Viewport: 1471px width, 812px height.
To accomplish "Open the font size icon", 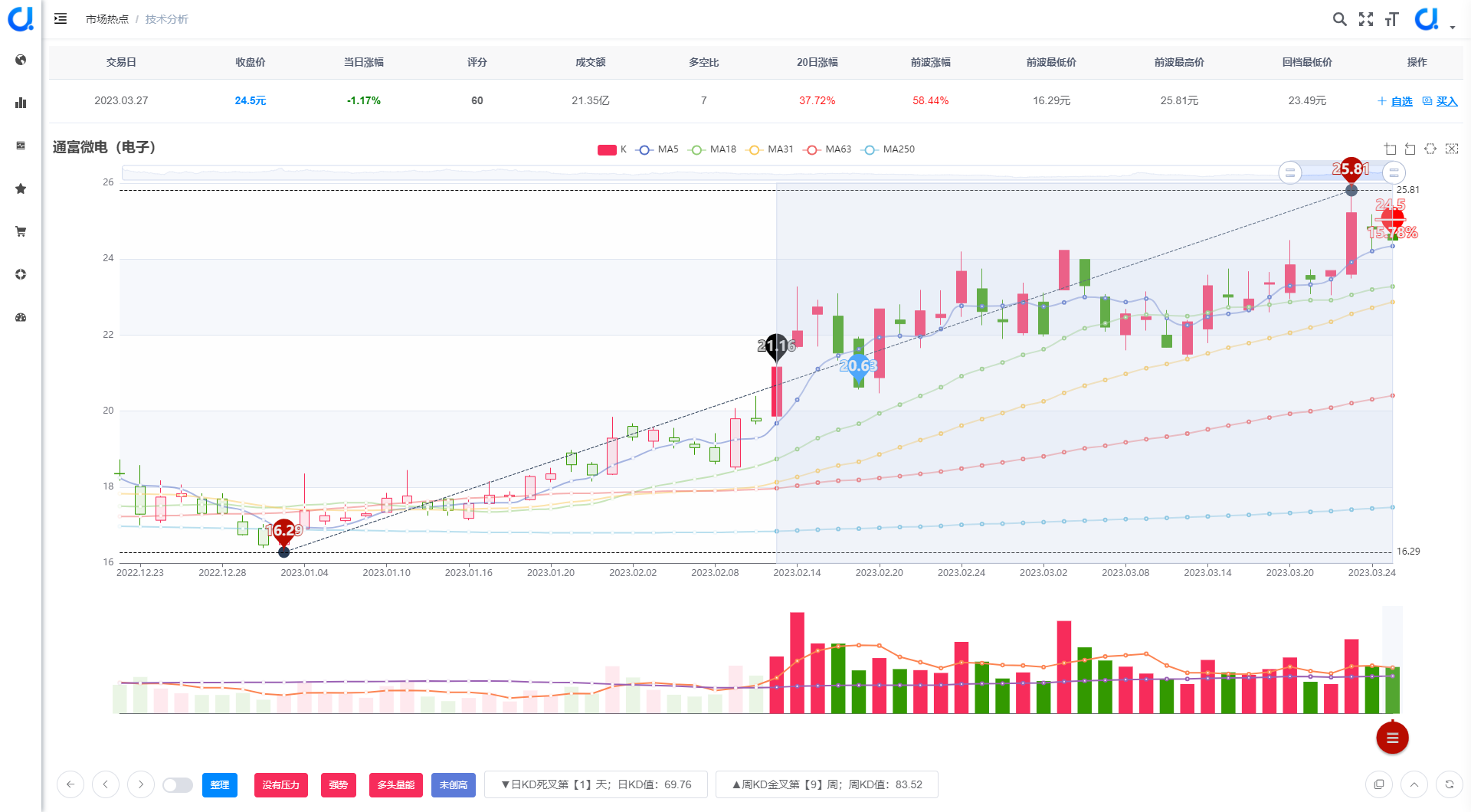I will pyautogui.click(x=1392, y=19).
